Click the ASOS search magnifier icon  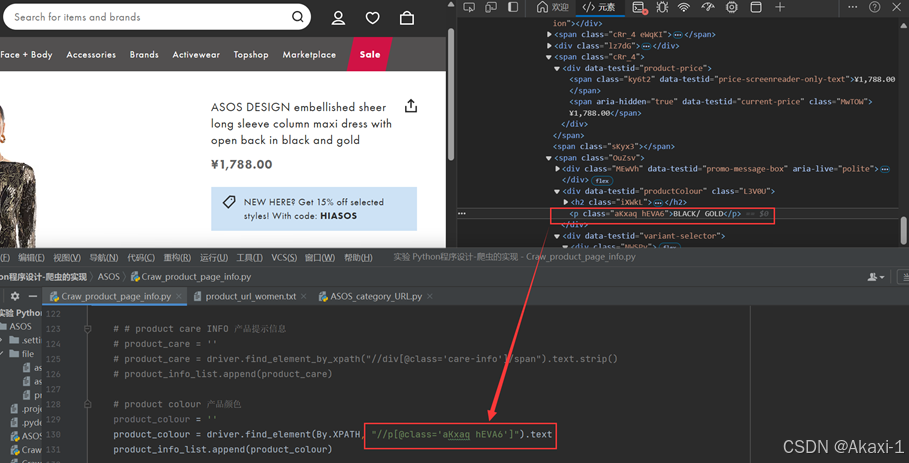[x=297, y=17]
